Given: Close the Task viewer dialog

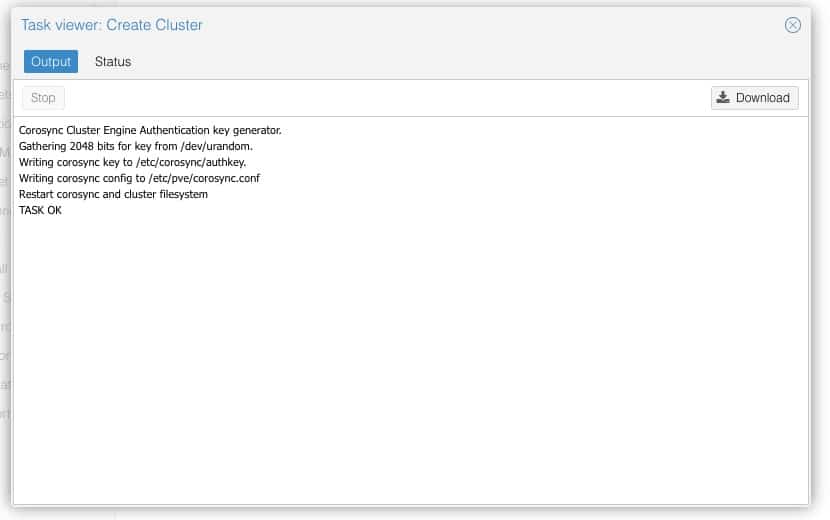Looking at the screenshot, I should (793, 25).
